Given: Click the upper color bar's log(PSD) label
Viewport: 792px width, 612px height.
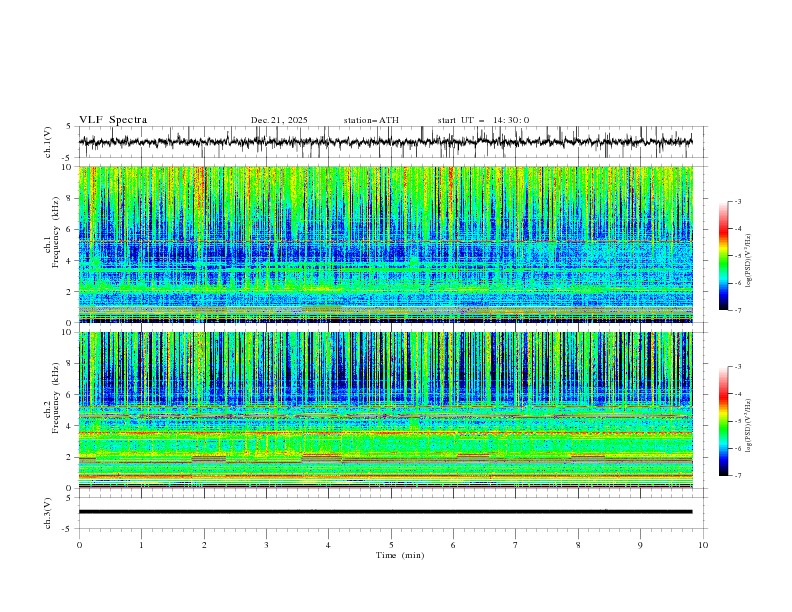Looking at the screenshot, I should coord(748,261).
